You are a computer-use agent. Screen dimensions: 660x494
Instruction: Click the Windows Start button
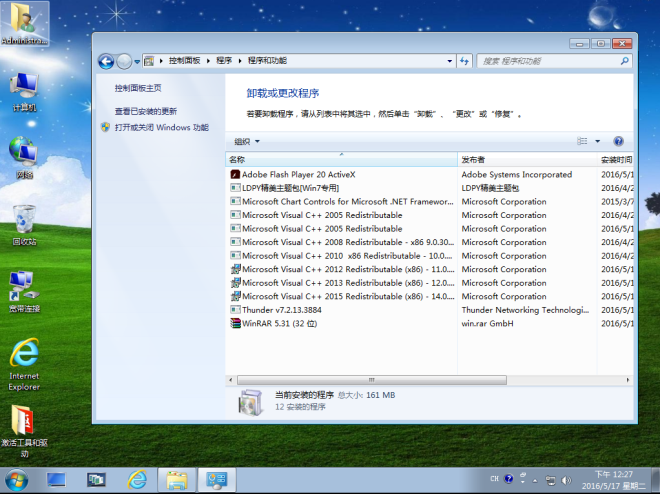point(16,480)
